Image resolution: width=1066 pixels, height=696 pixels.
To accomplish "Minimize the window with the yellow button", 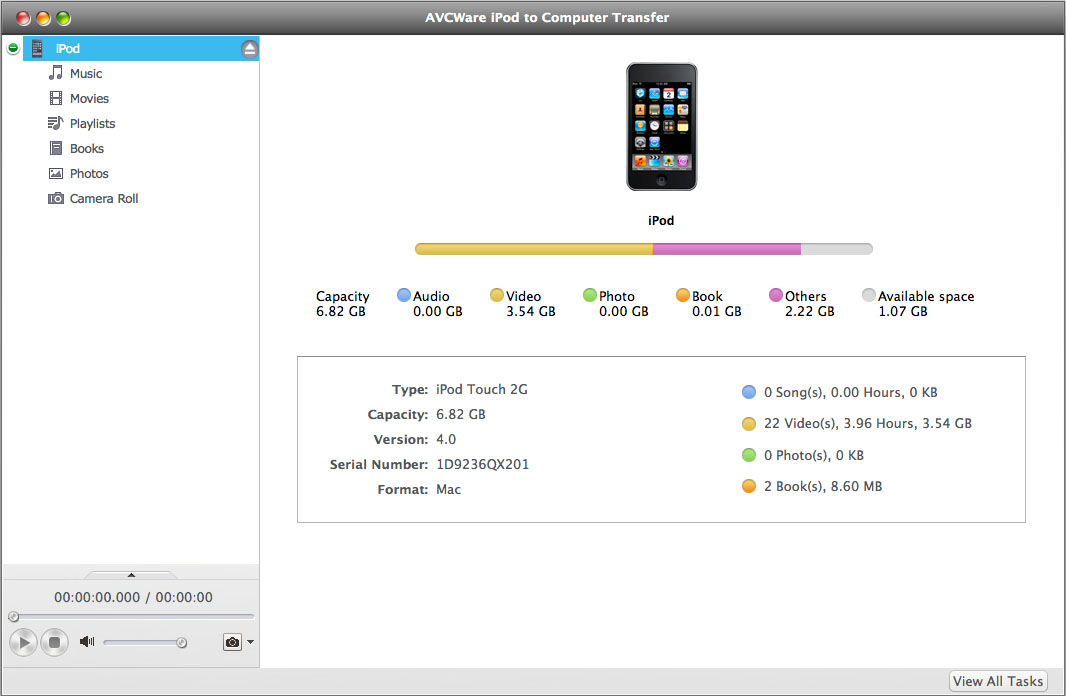I will coord(43,18).
